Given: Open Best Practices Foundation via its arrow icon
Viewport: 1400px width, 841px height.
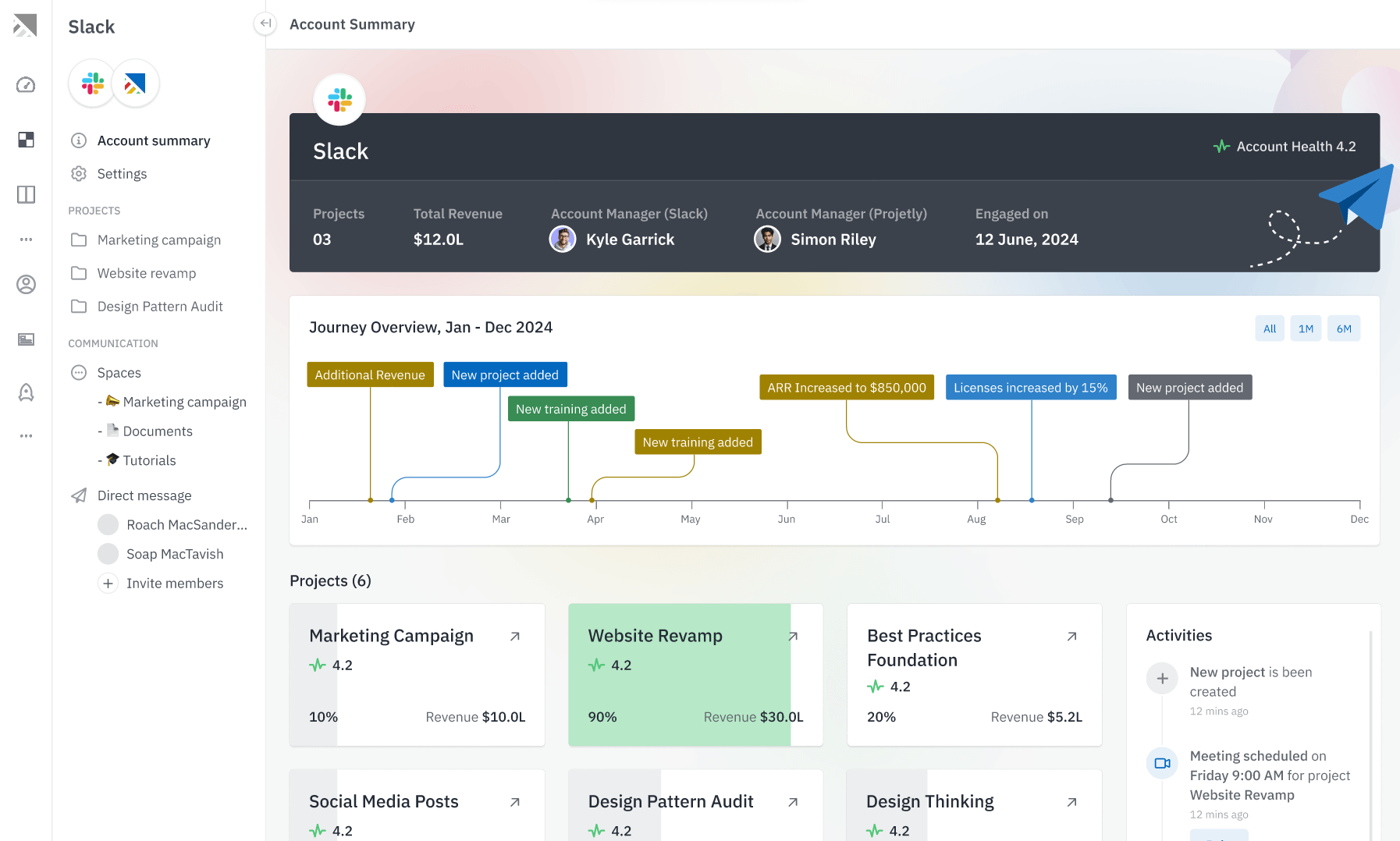Looking at the screenshot, I should [x=1072, y=637].
